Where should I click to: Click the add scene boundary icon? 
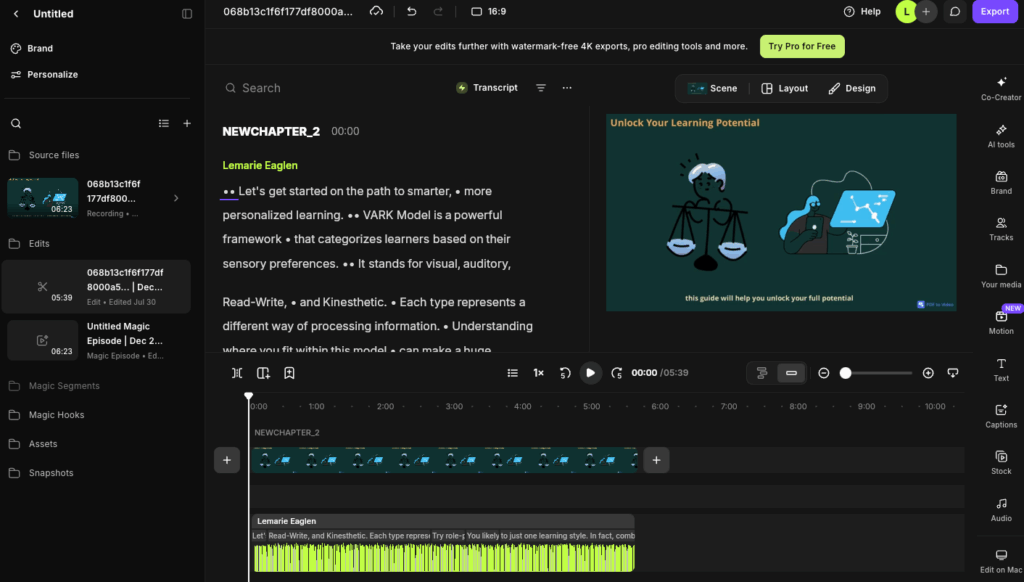click(x=263, y=373)
